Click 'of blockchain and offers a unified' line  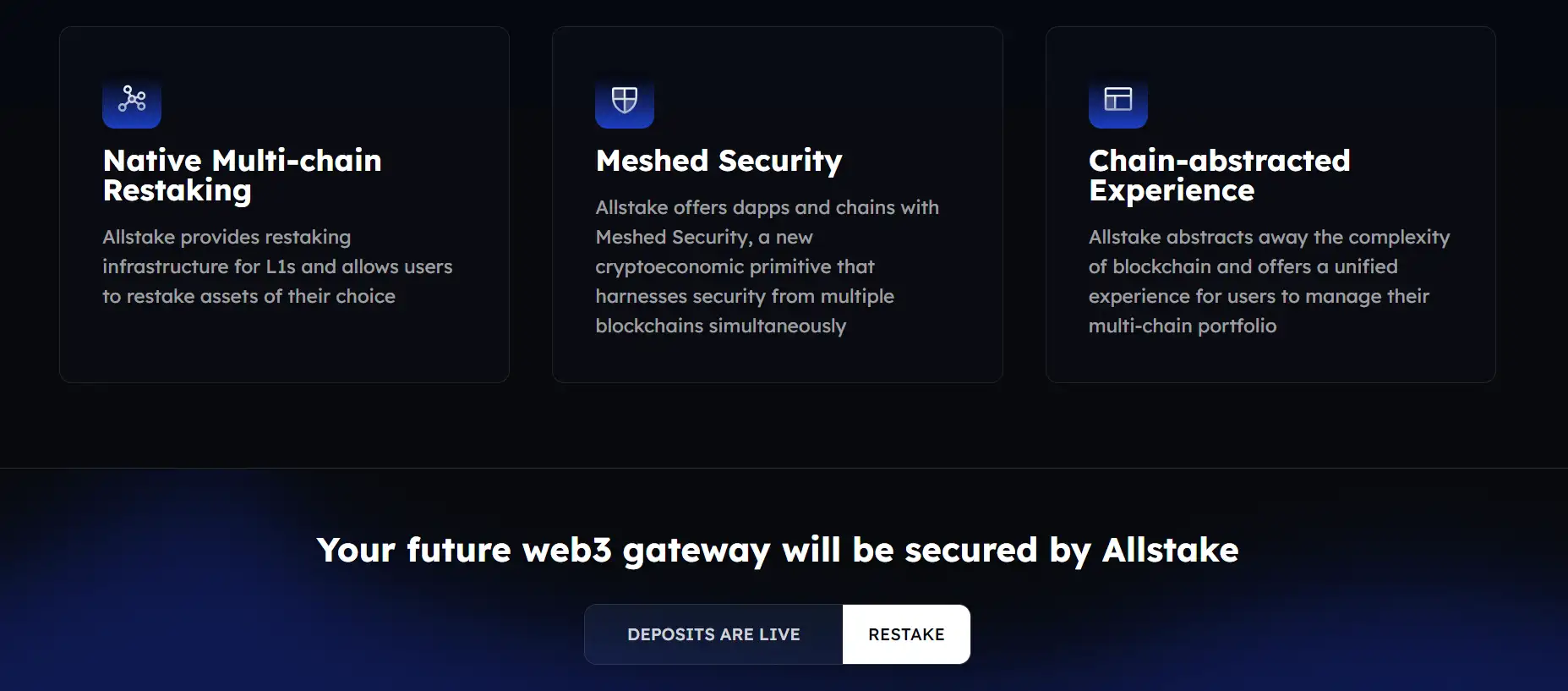coord(1243,266)
